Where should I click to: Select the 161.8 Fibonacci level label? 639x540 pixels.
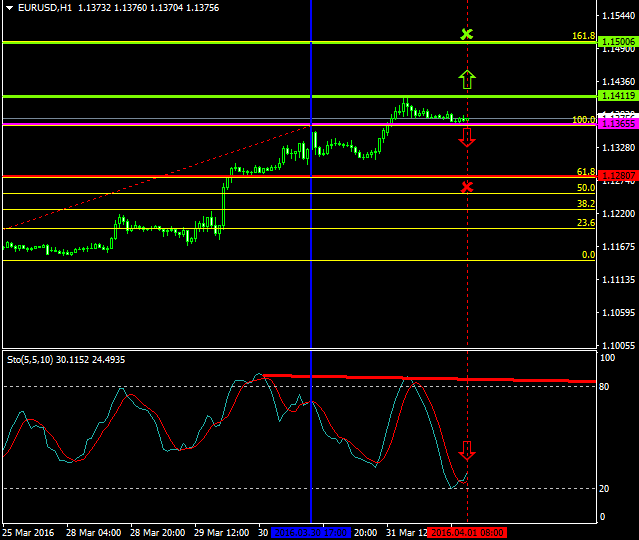tap(584, 36)
